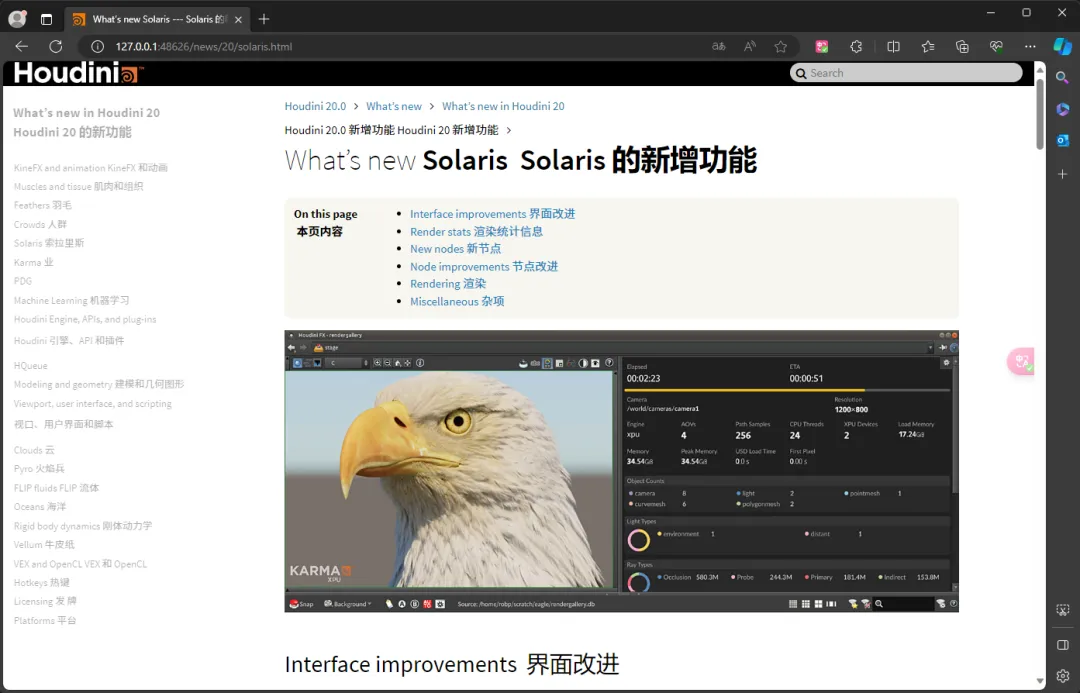The height and width of the screenshot is (693, 1080).
Task: Click the Houdini logo
Action: point(77,73)
